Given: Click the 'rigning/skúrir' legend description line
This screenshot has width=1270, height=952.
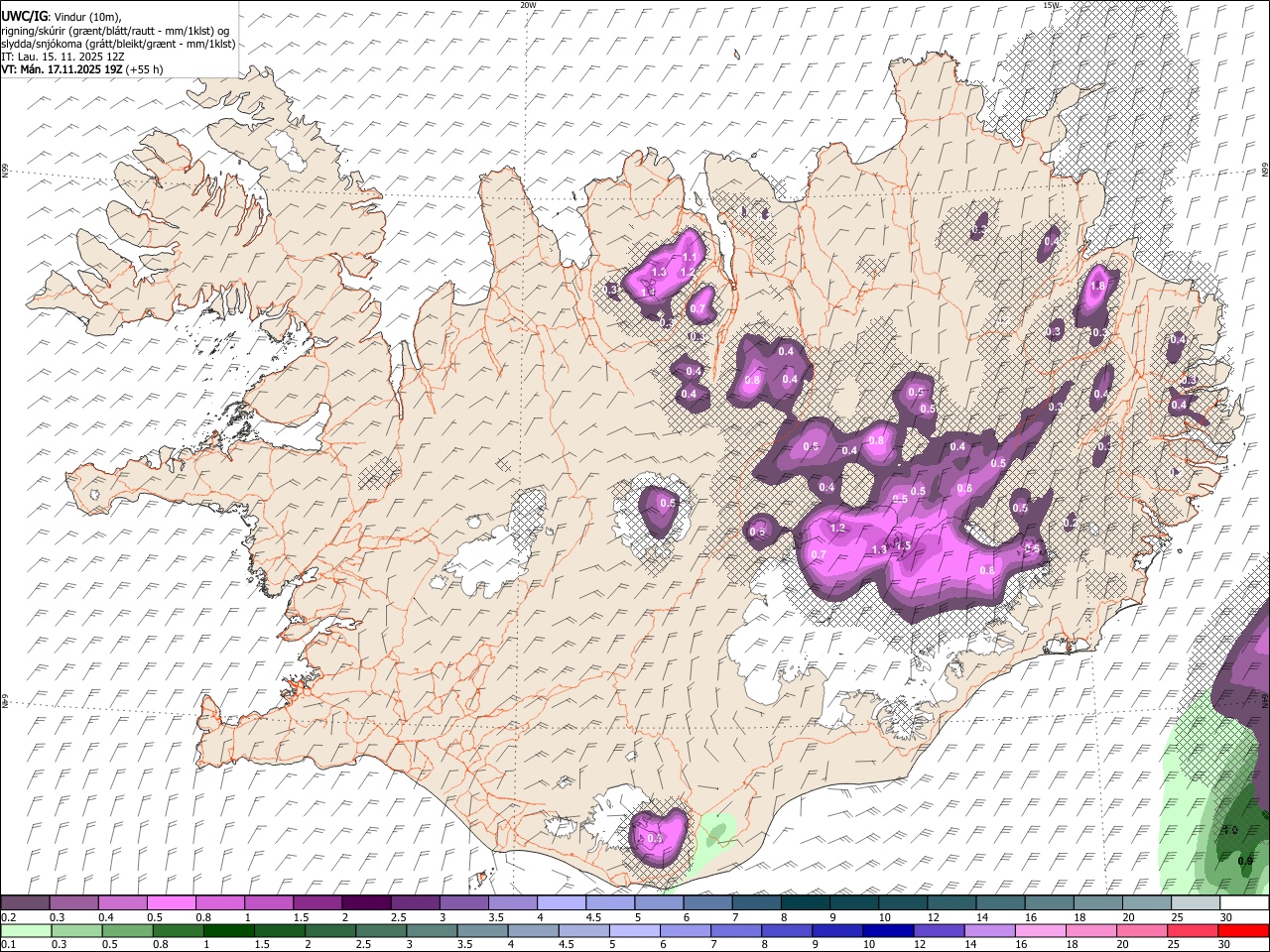Looking at the screenshot, I should (x=115, y=30).
